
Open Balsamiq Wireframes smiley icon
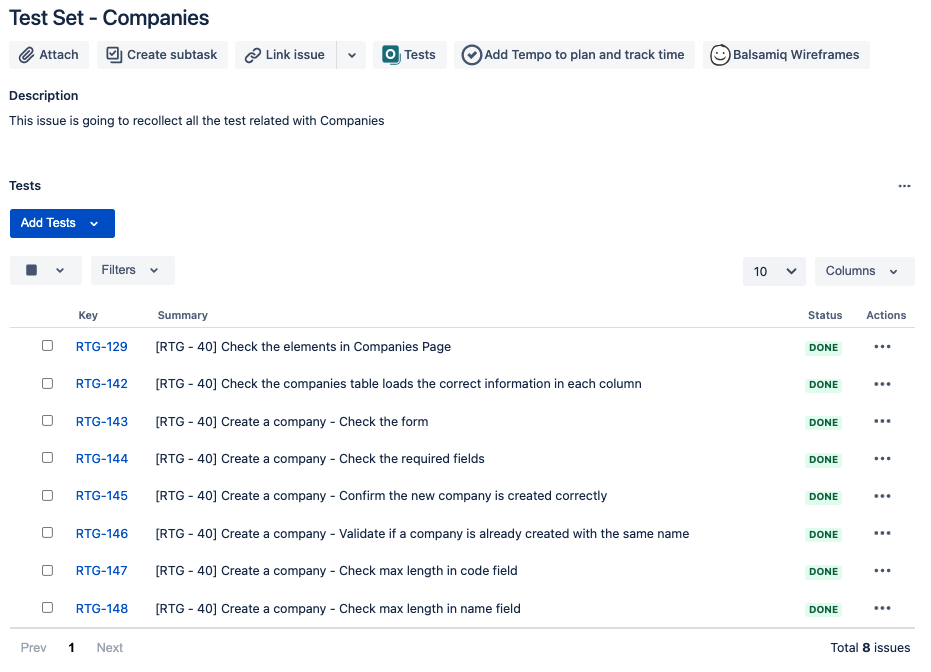720,55
